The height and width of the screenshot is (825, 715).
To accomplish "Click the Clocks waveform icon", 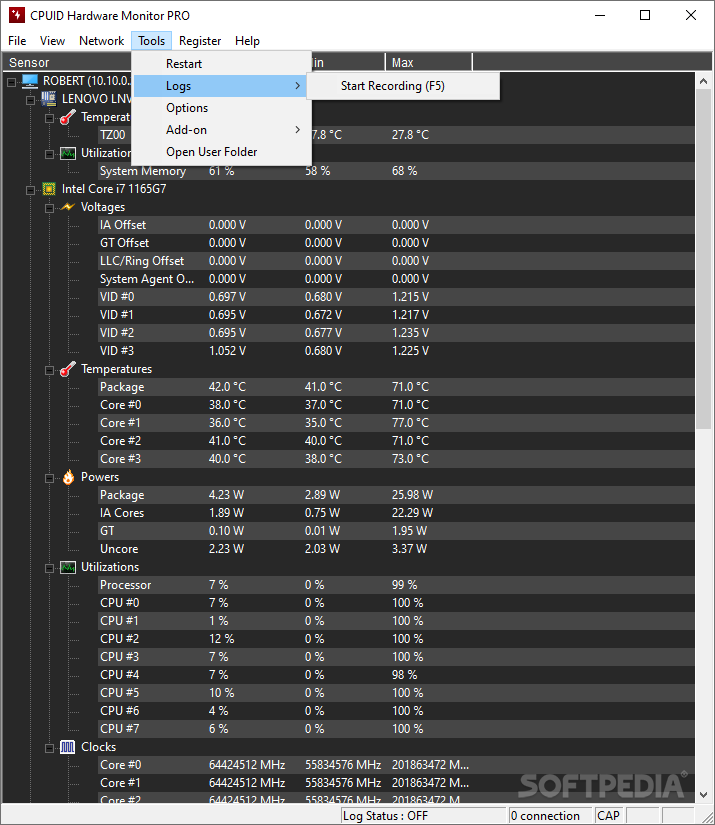I will point(68,747).
